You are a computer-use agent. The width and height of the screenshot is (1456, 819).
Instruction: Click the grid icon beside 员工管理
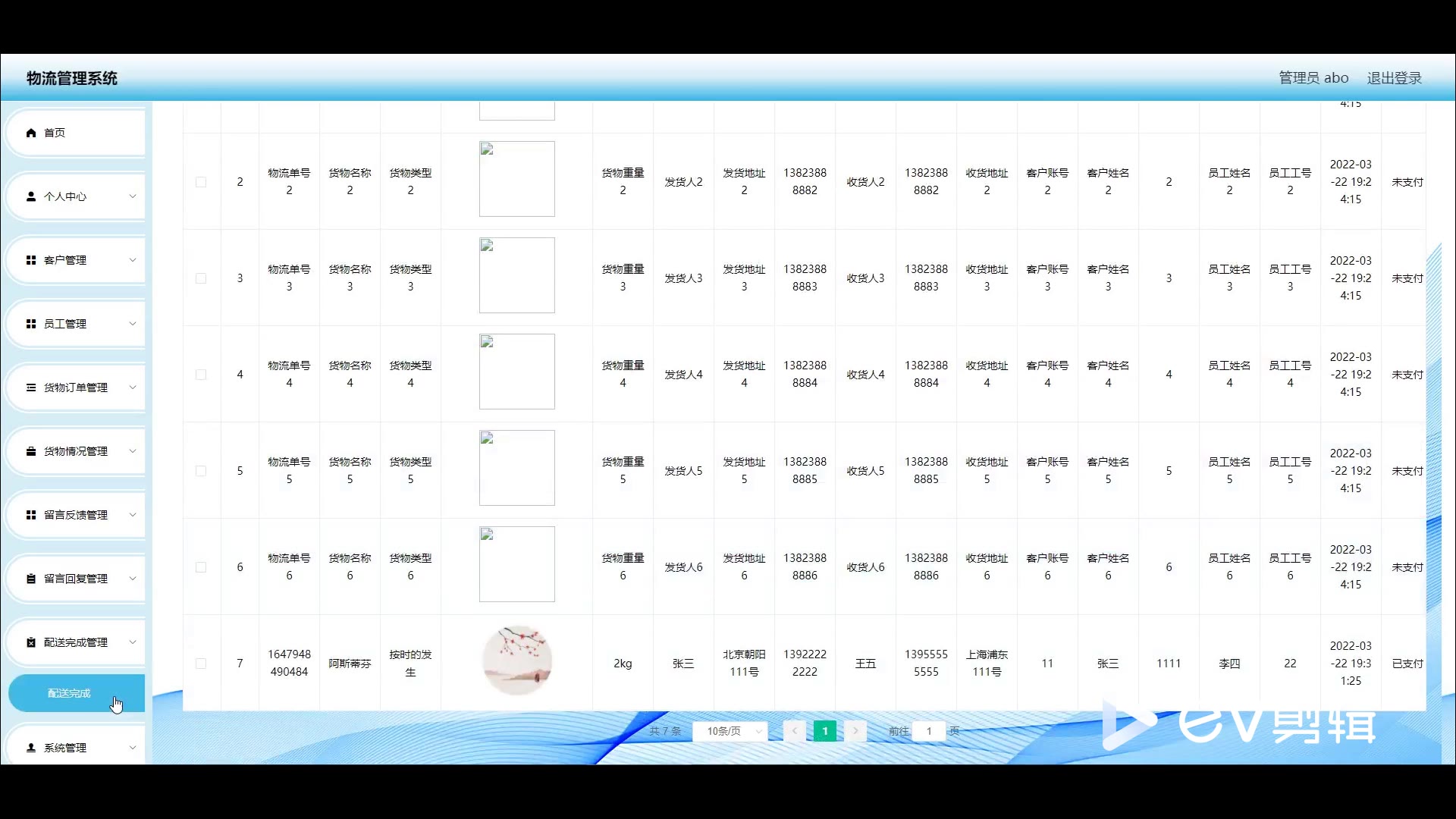tap(31, 324)
